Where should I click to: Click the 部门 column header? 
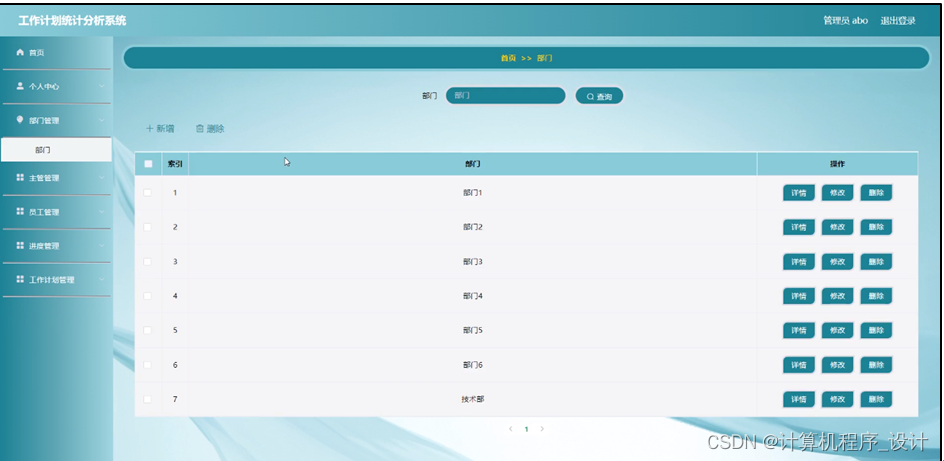pos(473,164)
